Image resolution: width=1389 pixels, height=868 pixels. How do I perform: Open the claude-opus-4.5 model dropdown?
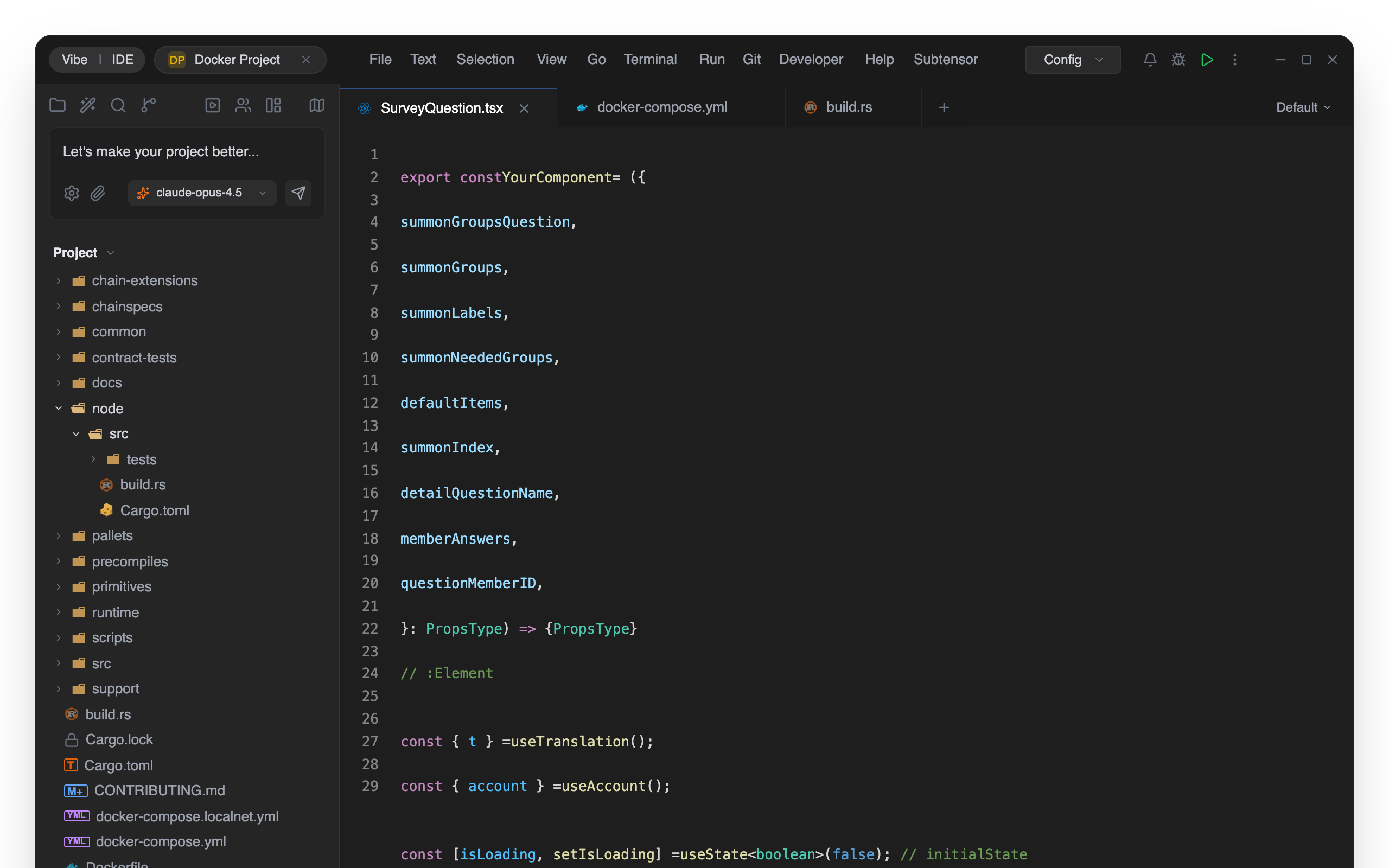(x=202, y=193)
